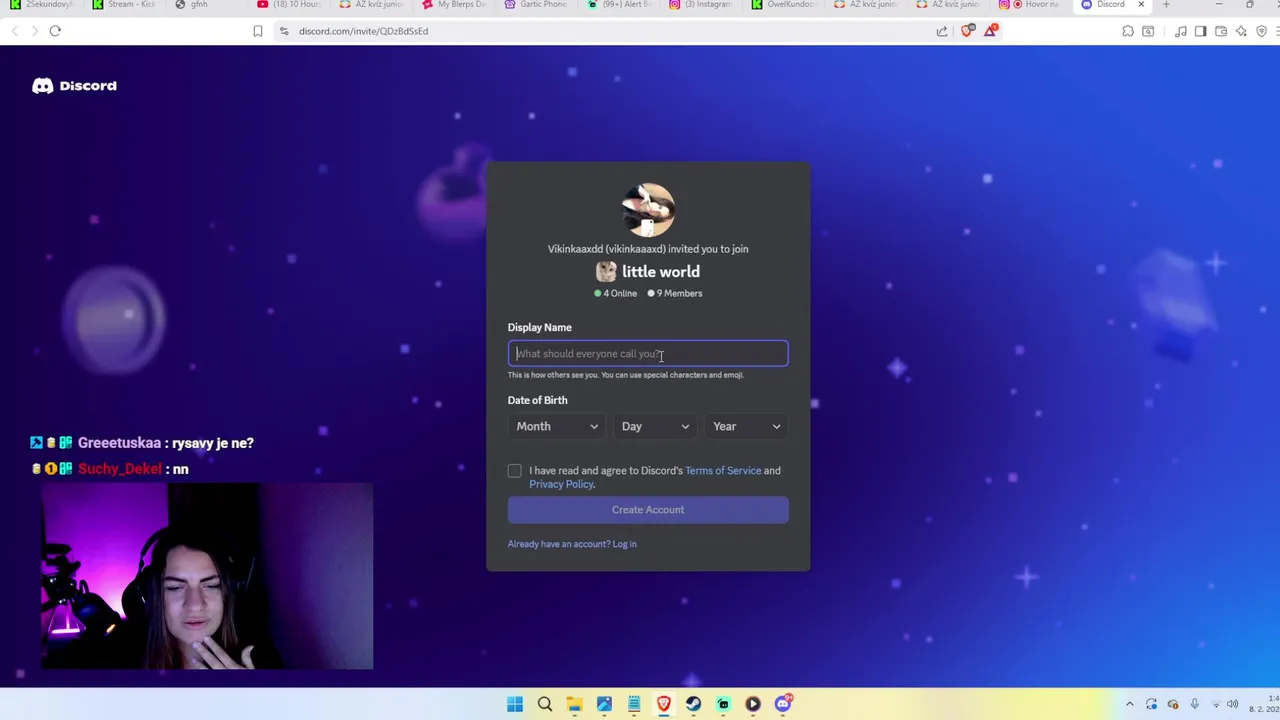Open the Terms of Service link
The width and height of the screenshot is (1280, 720).
click(723, 471)
